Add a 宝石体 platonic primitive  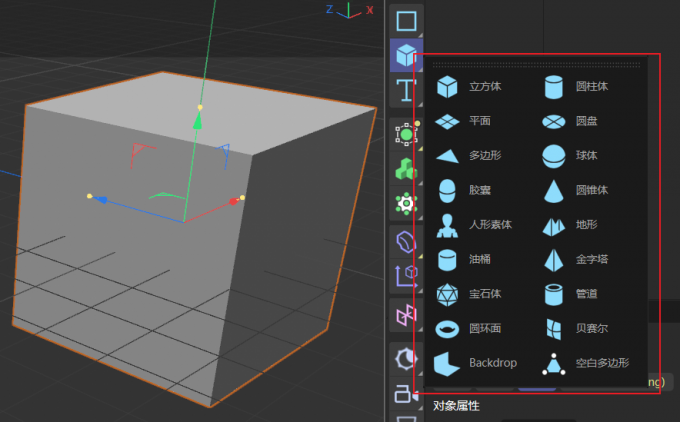click(468, 294)
